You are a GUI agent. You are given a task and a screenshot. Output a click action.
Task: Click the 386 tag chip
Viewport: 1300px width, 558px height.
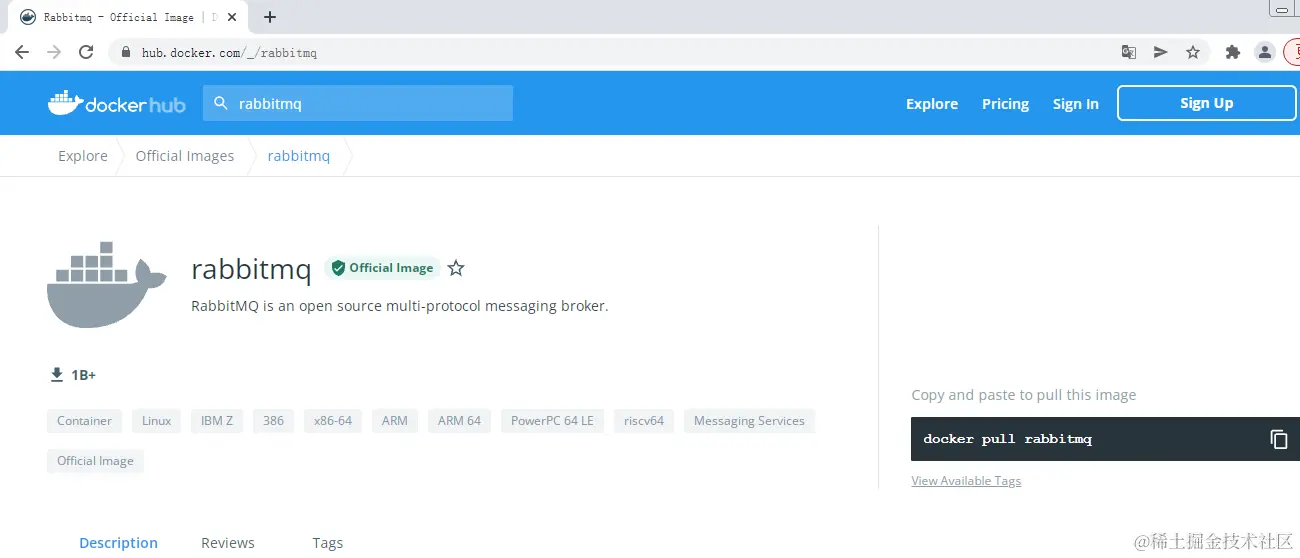[x=274, y=421]
